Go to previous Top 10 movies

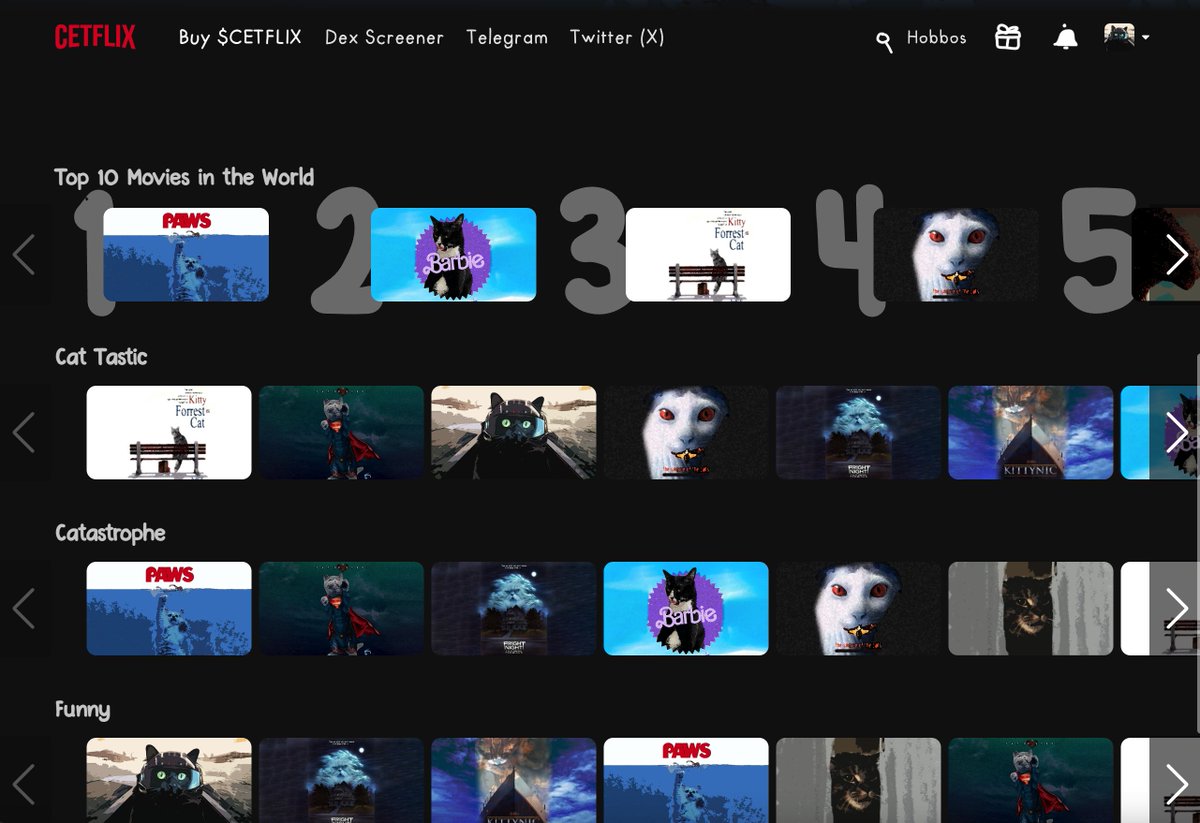pyautogui.click(x=24, y=255)
